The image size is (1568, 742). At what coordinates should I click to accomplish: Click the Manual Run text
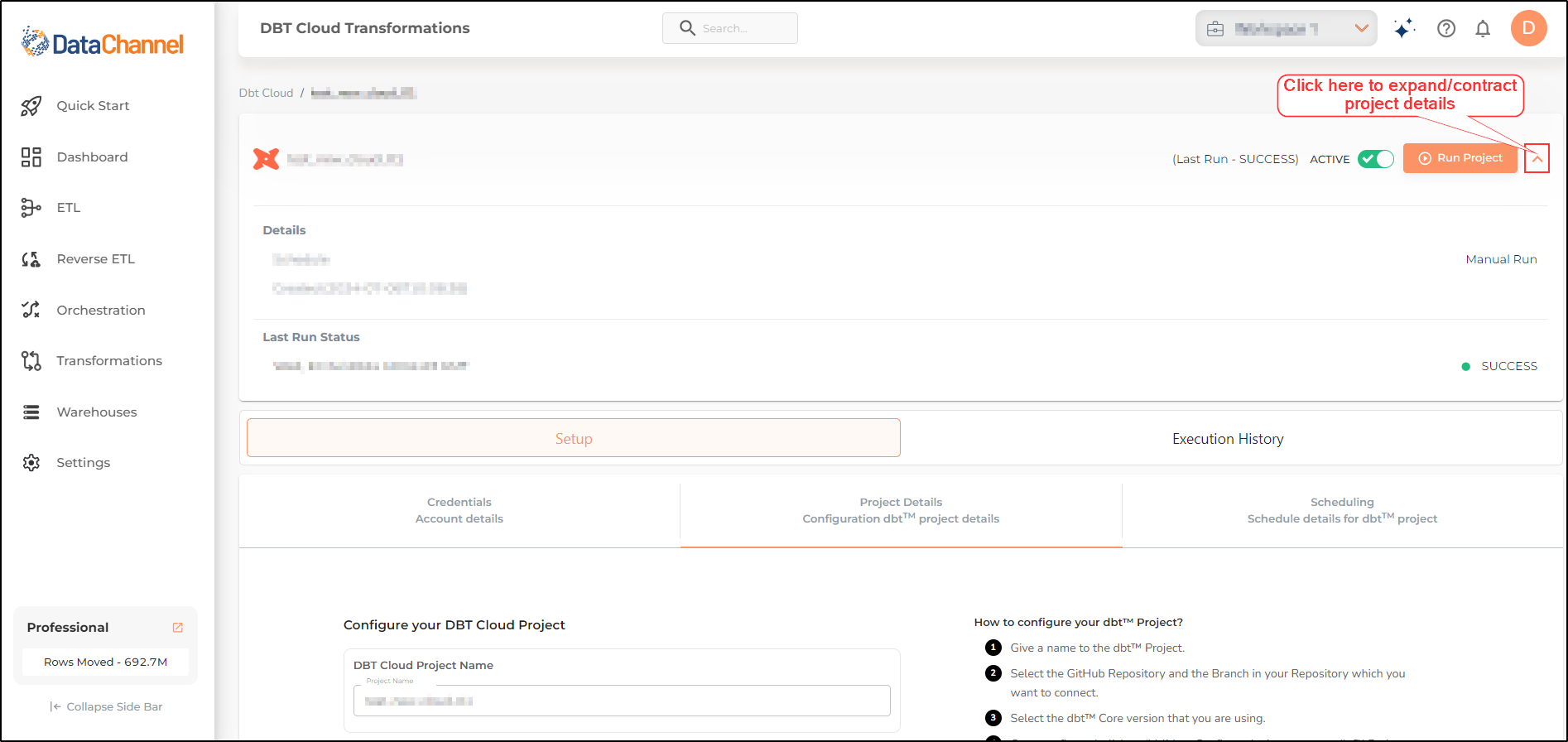pos(1501,259)
